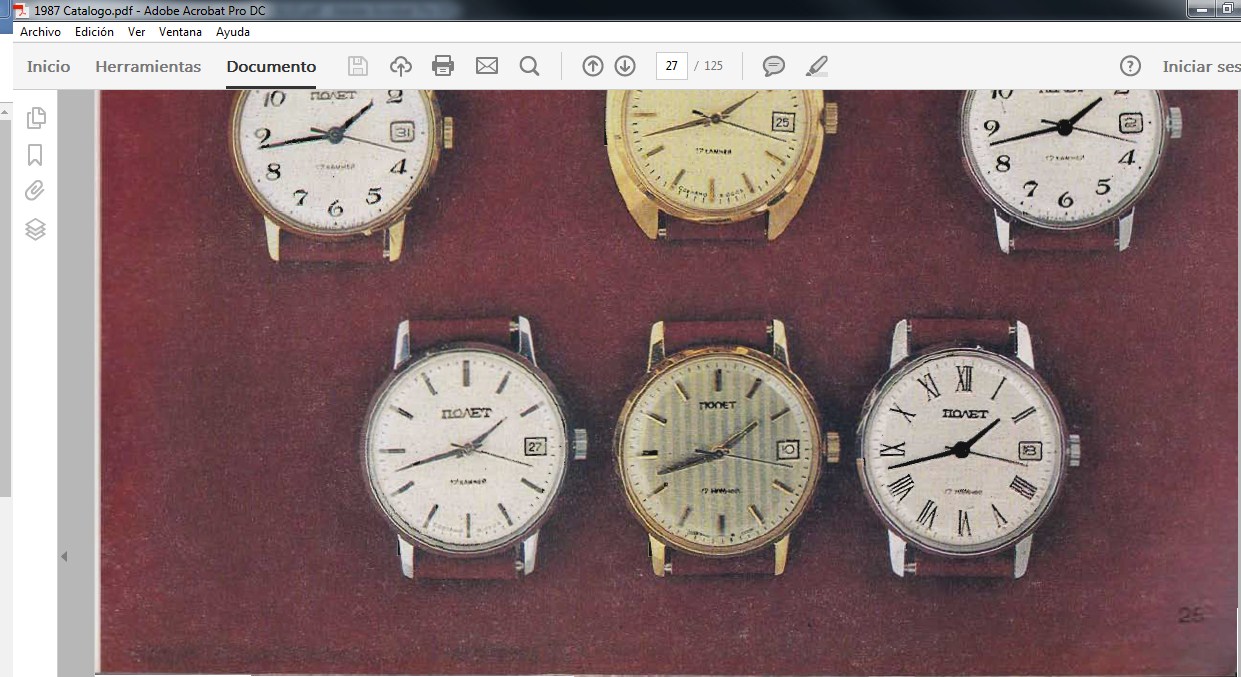Open the attachments paperclip panel

tap(35, 191)
